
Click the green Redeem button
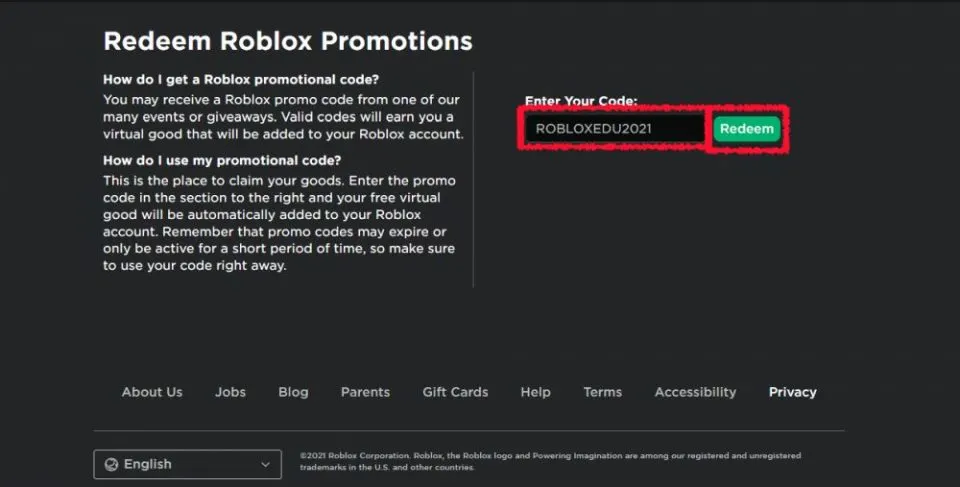point(746,129)
